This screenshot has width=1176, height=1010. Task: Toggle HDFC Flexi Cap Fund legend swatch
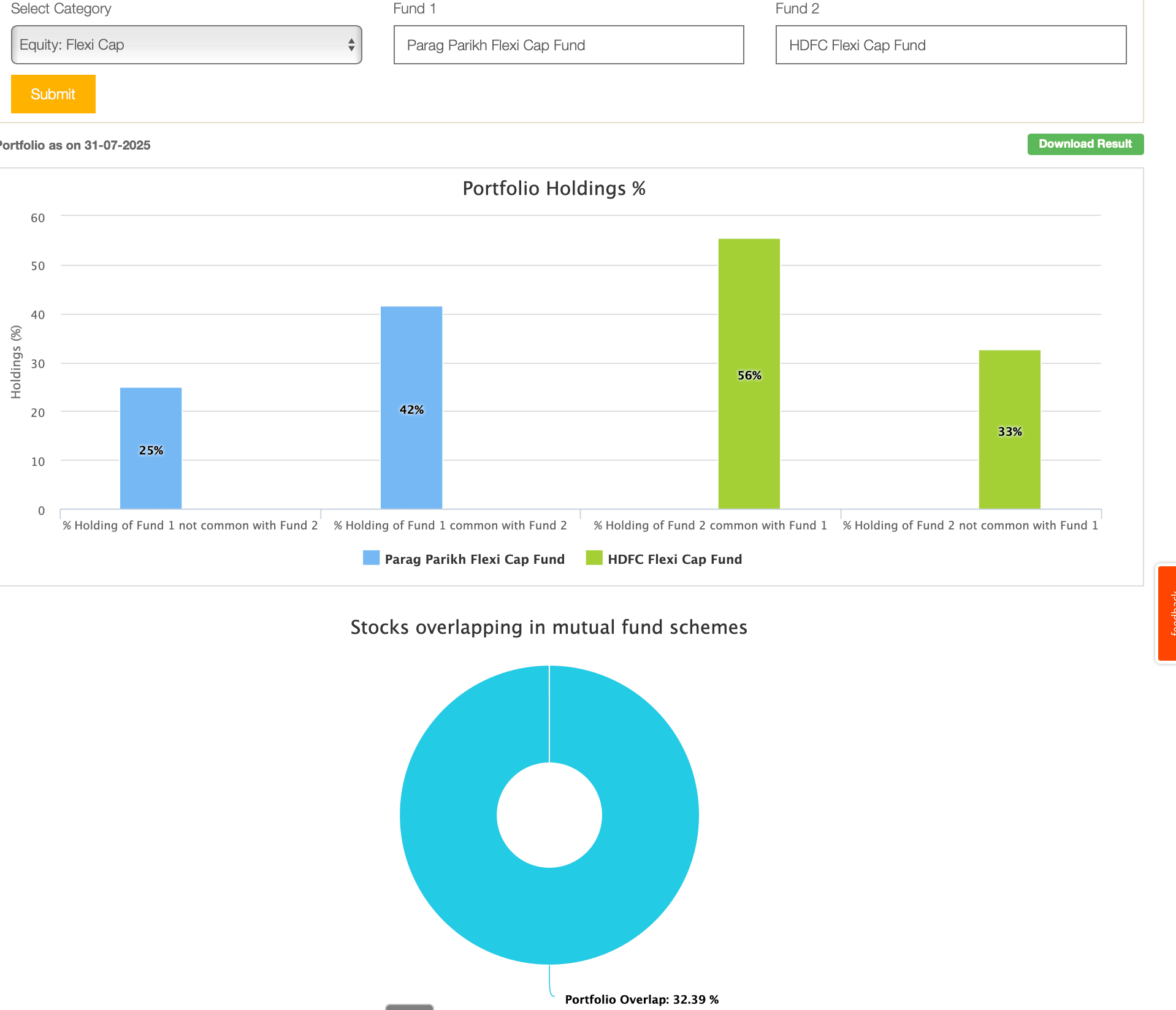pos(594,558)
